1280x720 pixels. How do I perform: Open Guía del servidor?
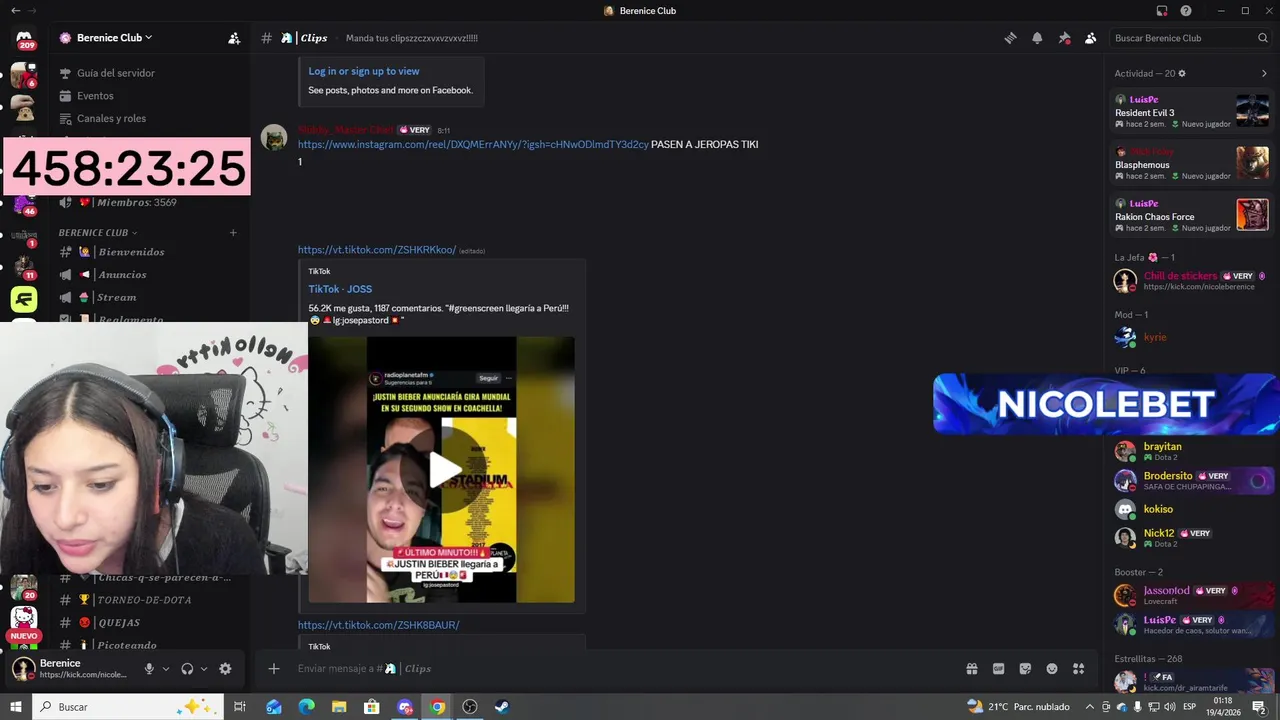tap(150, 73)
